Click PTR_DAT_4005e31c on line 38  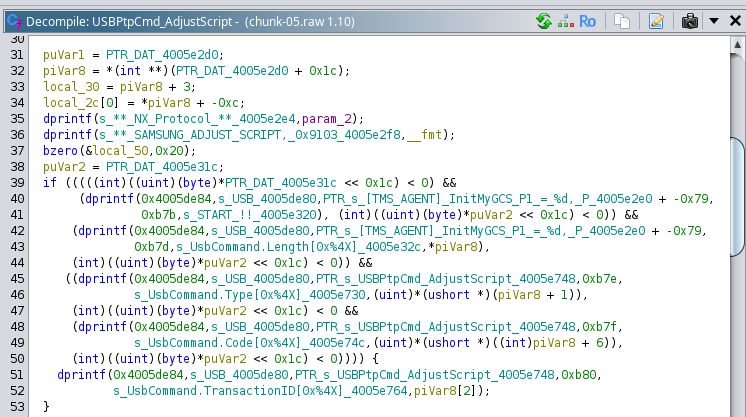tap(162, 167)
